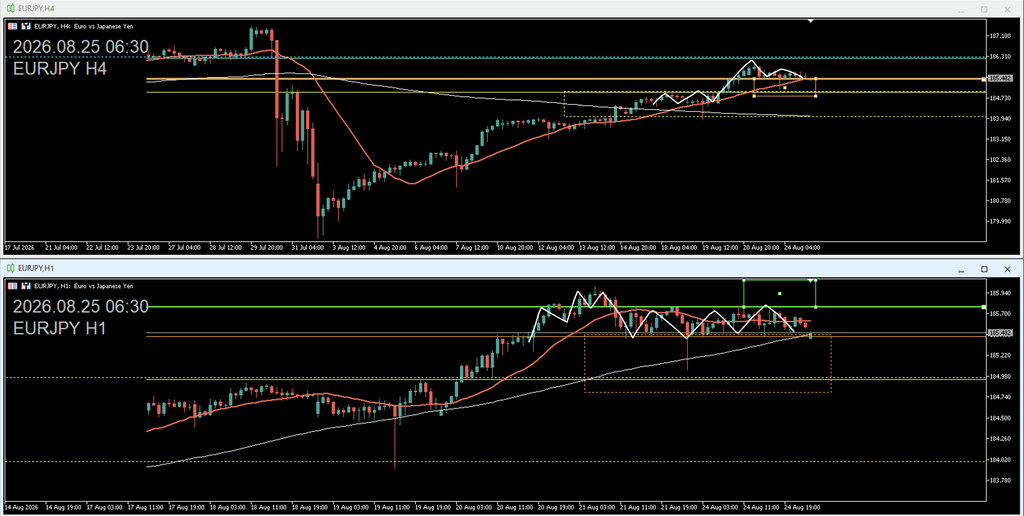This screenshot has width=1024, height=516.
Task: Click center handle of green rectangle in H1
Action: tap(780, 293)
